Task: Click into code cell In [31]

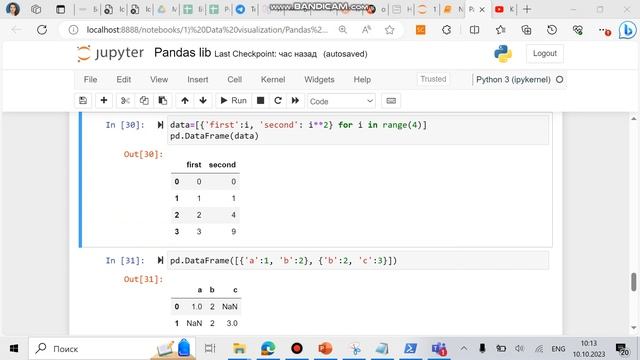Action: coord(358,260)
